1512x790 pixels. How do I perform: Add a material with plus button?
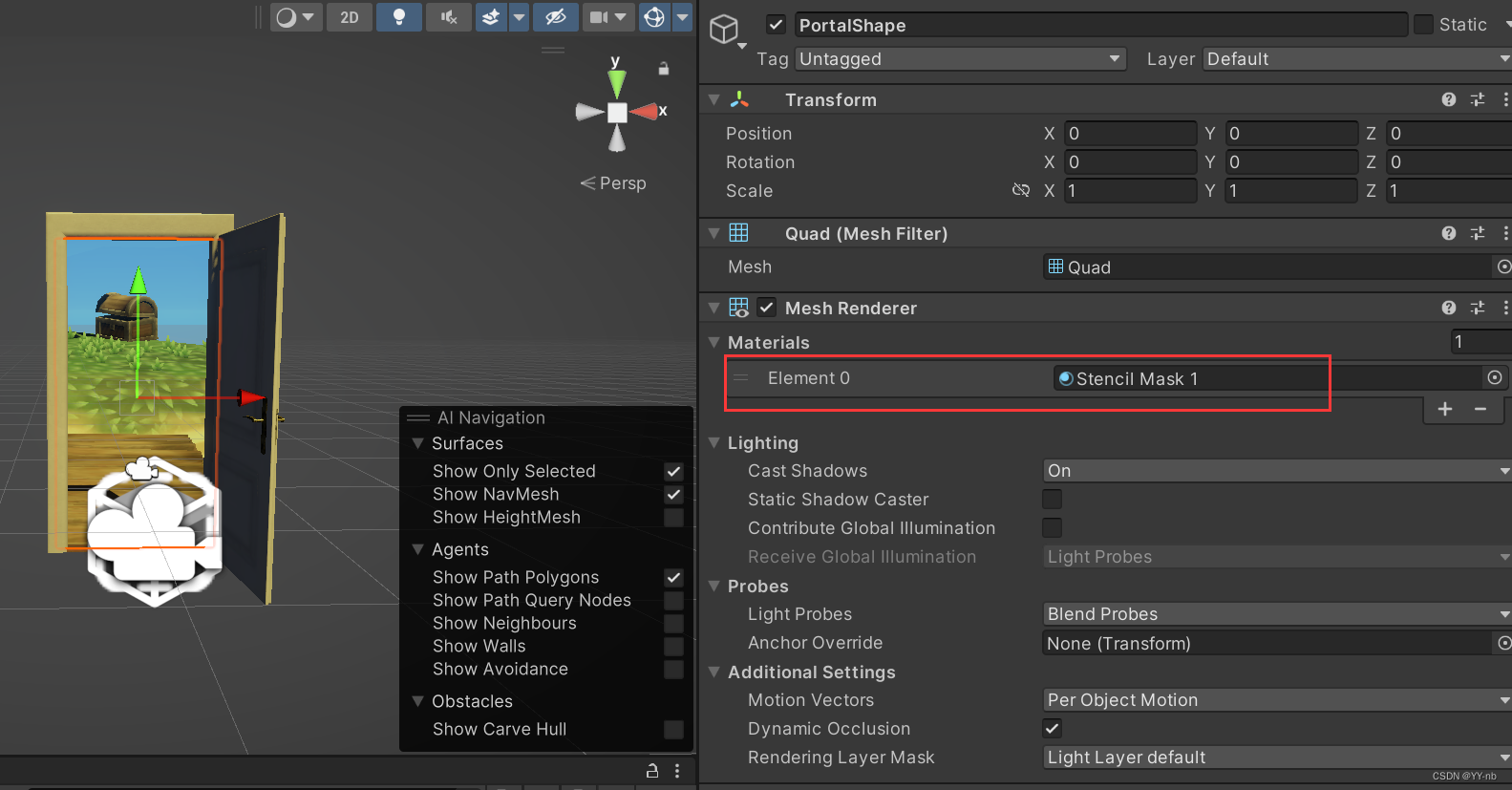(1445, 409)
